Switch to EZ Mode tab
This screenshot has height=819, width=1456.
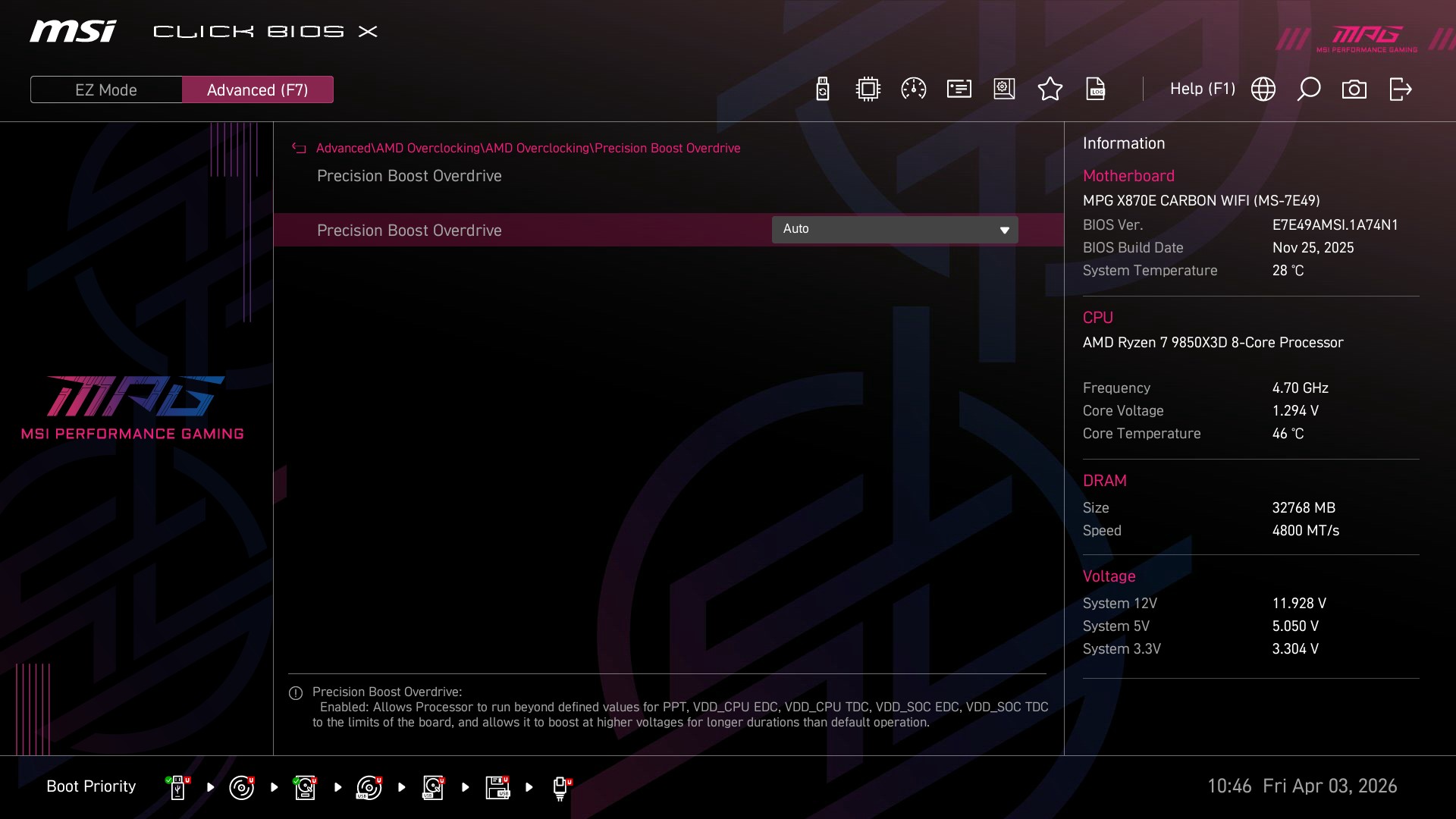coord(106,89)
